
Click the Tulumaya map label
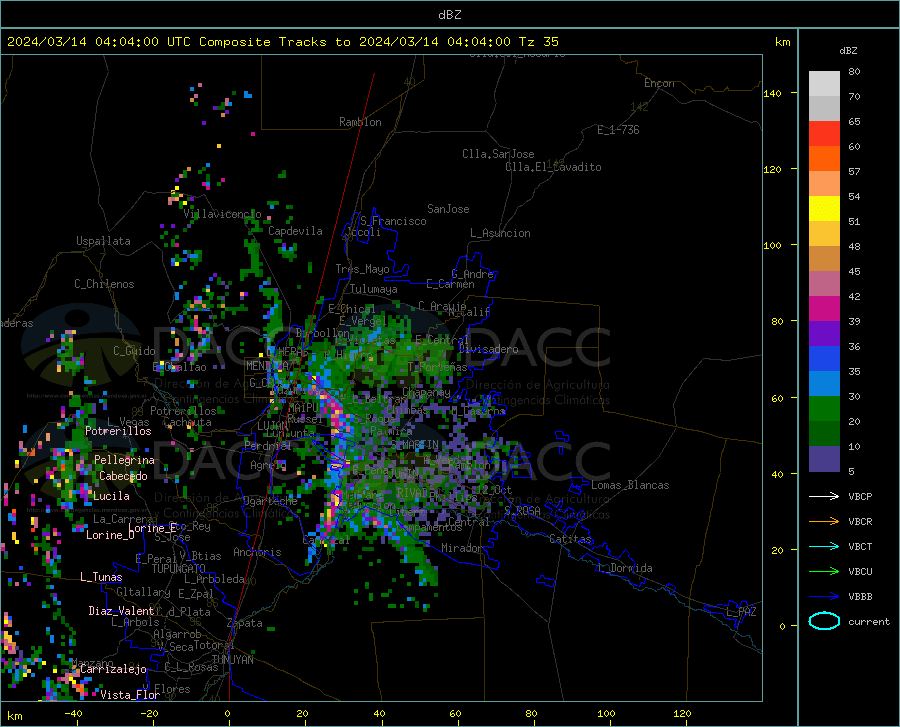tap(374, 289)
